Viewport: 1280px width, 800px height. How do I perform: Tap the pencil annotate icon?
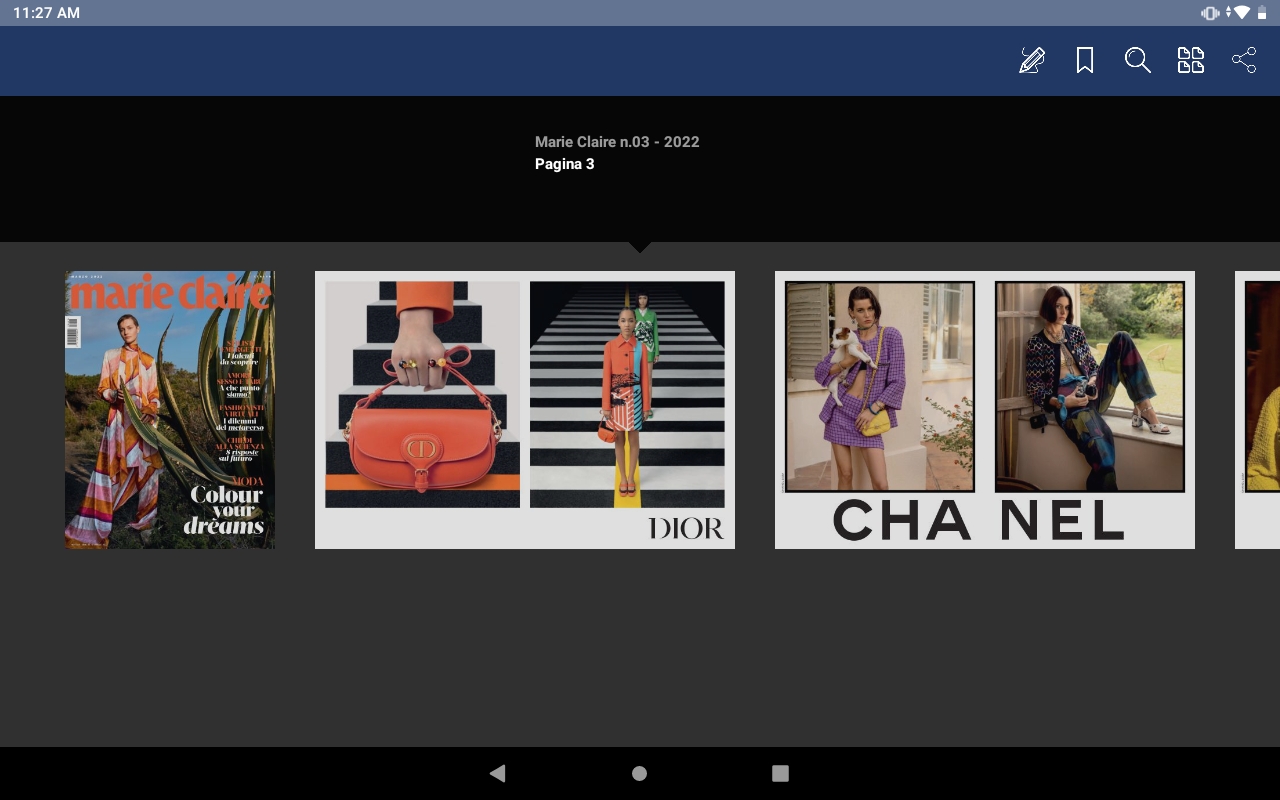(x=1032, y=61)
